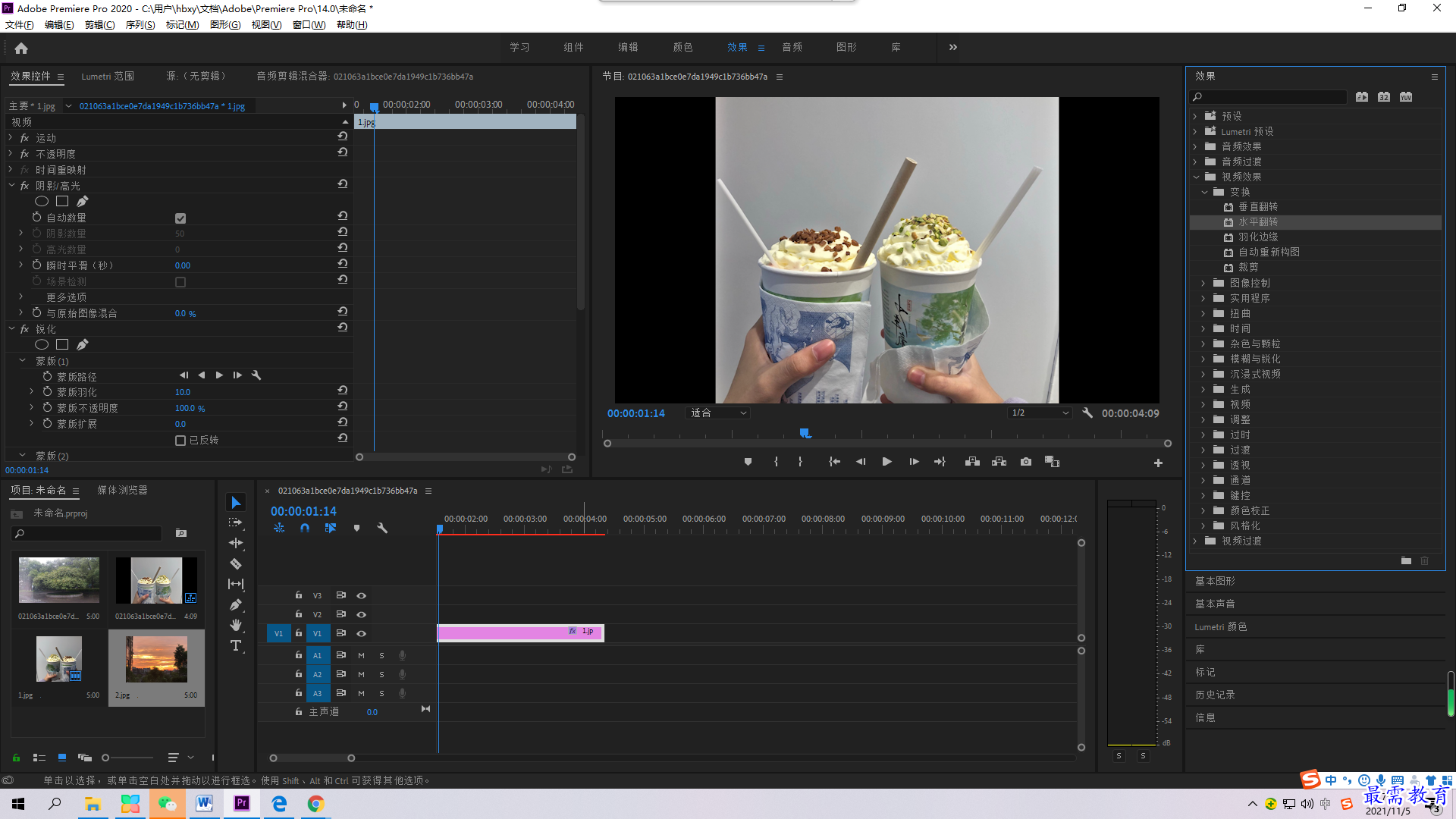
Task: Select the Pen tool in timeline toolbox
Action: click(236, 604)
